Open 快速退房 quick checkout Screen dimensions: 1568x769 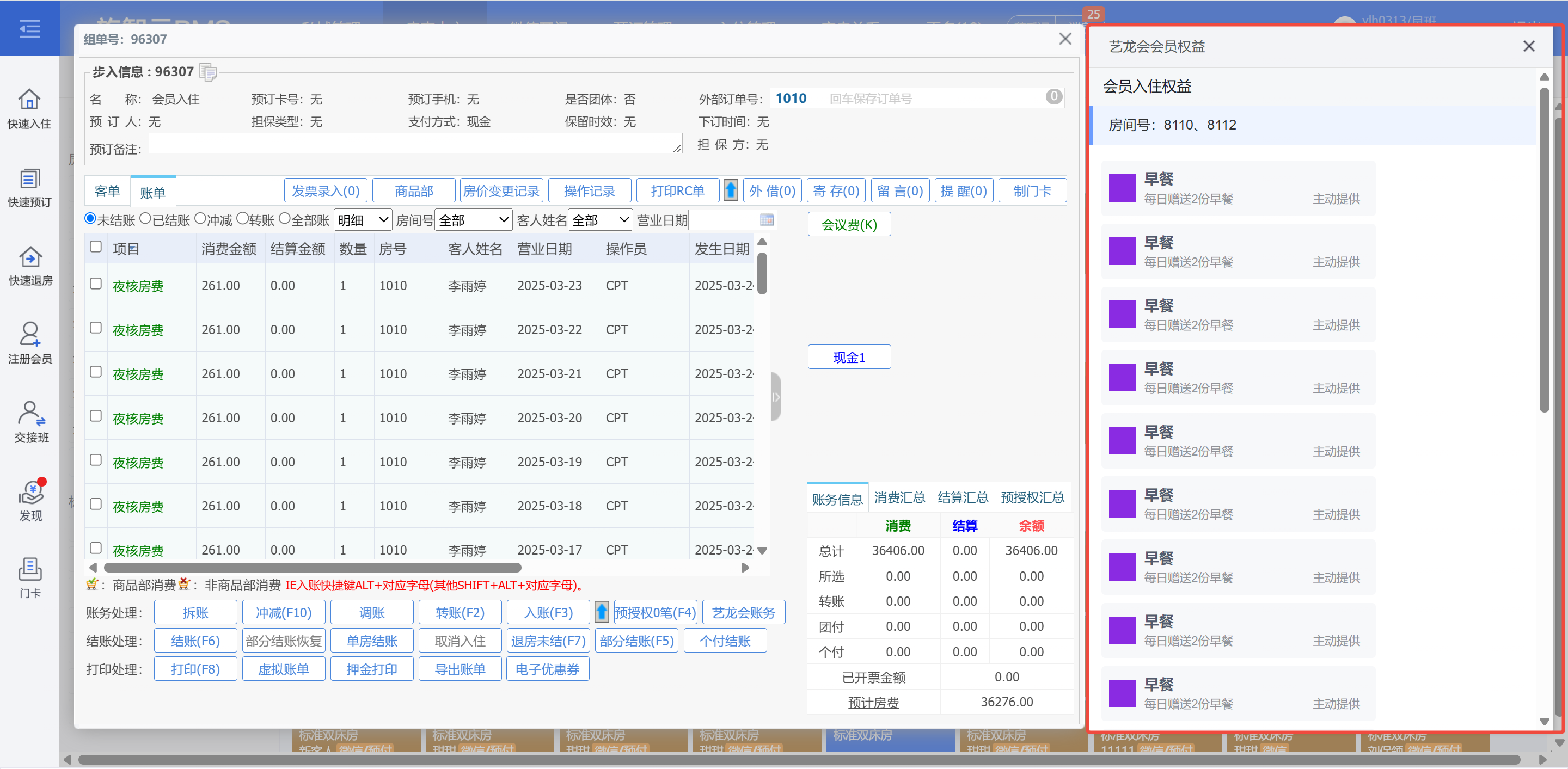point(29,266)
